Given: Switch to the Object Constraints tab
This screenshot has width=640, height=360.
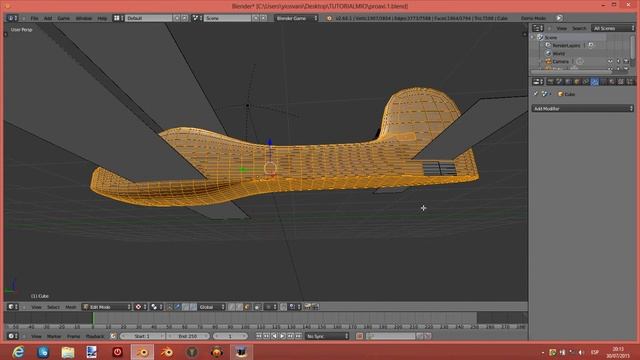Looking at the screenshot, I should [586, 82].
